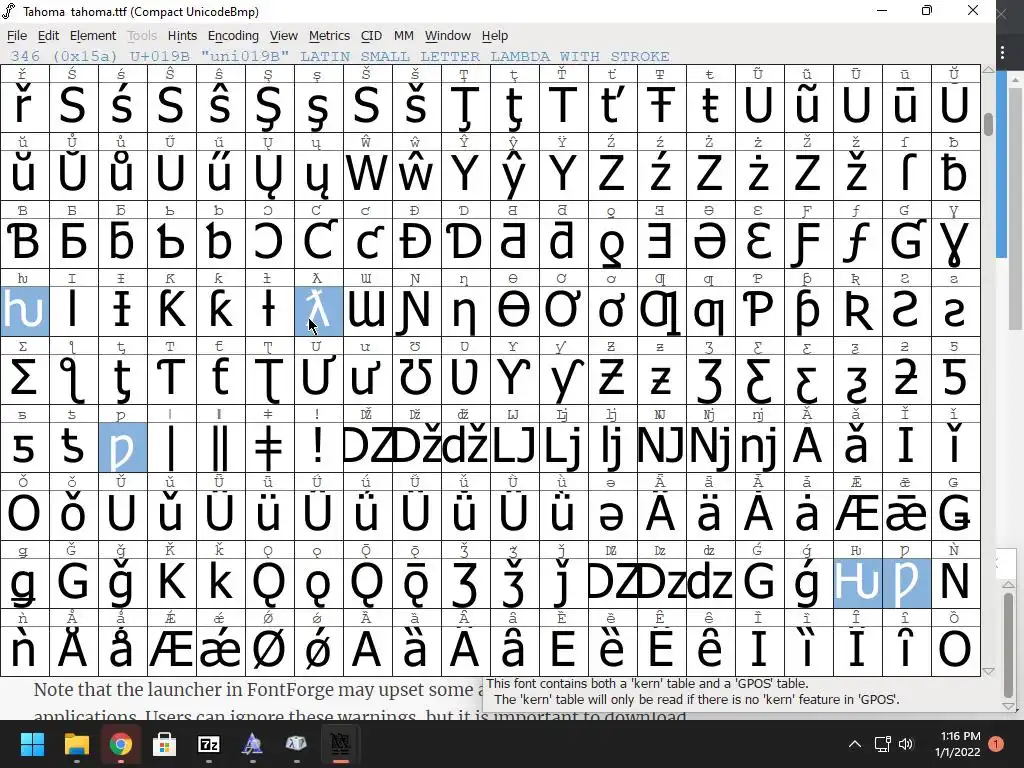The width and height of the screenshot is (1024, 768).
Task: Select the Sigma-like Esh glyph cell
Action: pos(25,379)
